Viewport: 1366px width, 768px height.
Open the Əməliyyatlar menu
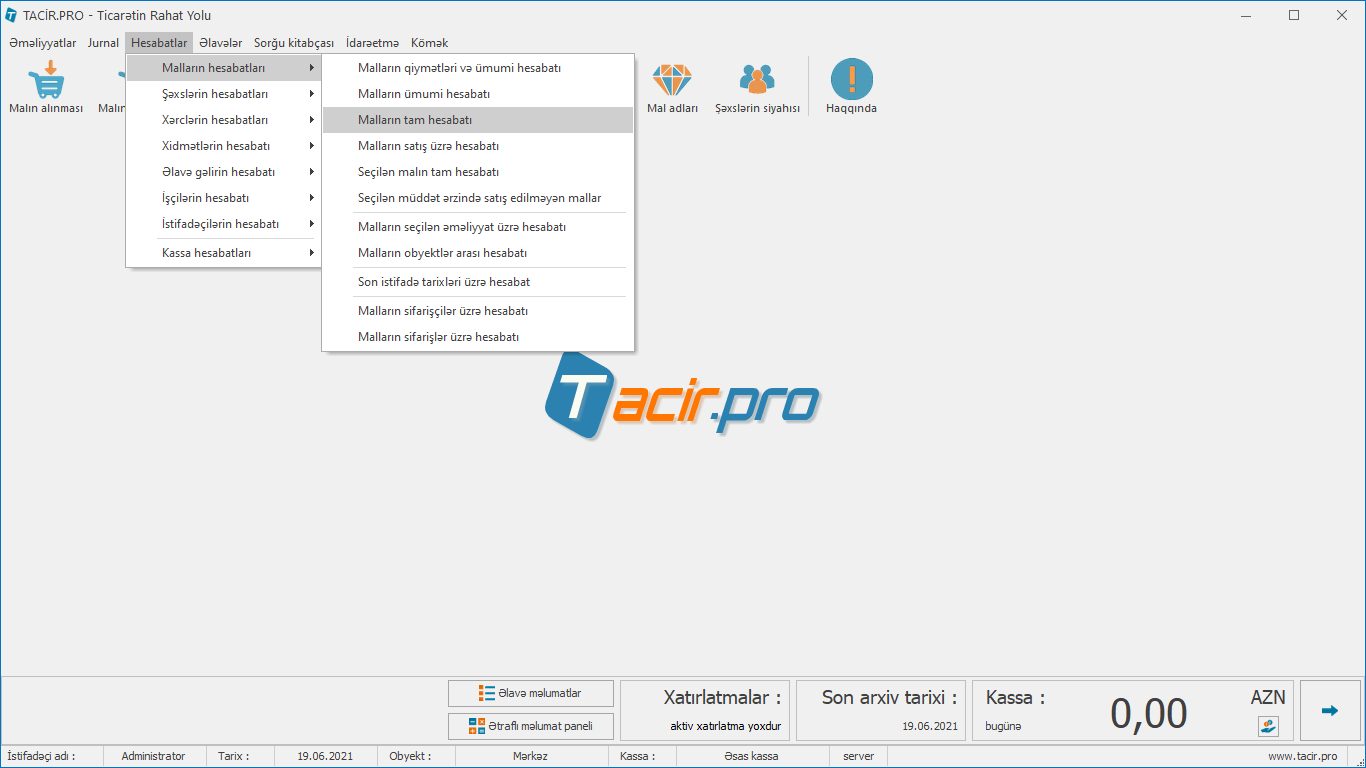point(43,43)
